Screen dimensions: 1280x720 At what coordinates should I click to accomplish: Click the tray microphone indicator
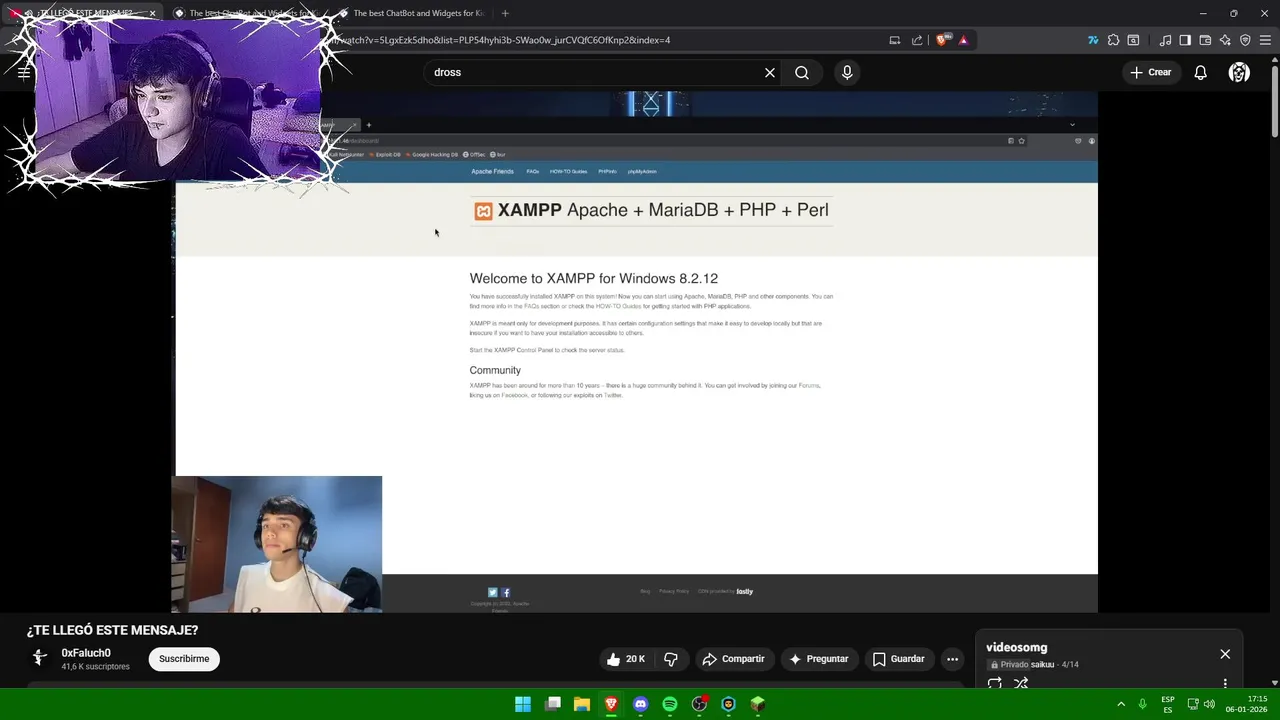click(1142, 704)
